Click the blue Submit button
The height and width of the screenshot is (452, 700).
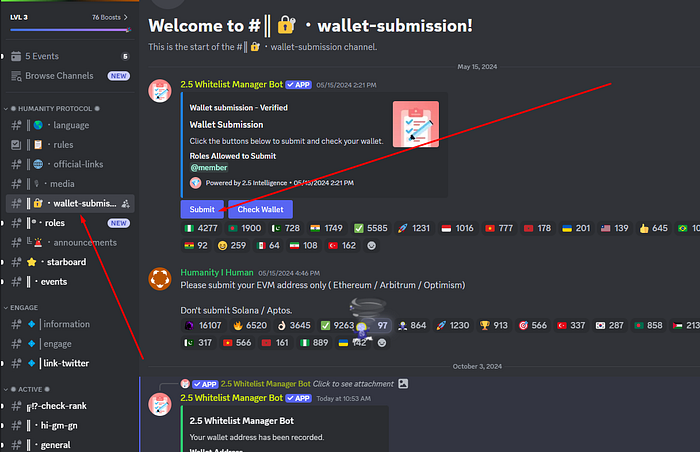coord(202,209)
